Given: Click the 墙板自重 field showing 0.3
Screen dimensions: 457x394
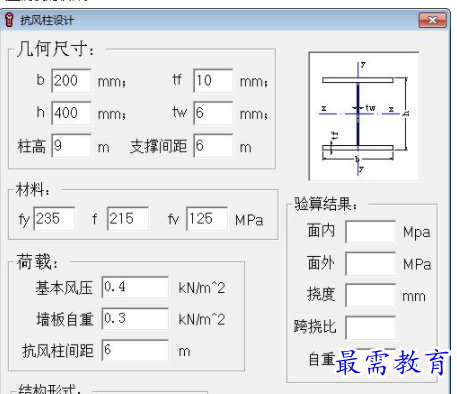Looking at the screenshot, I should coord(135,319).
